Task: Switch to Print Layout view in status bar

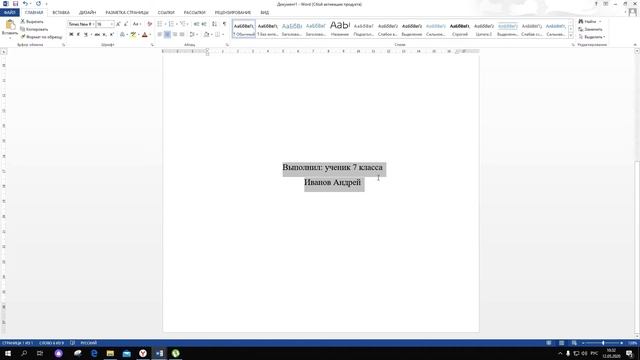Action: (x=562, y=343)
